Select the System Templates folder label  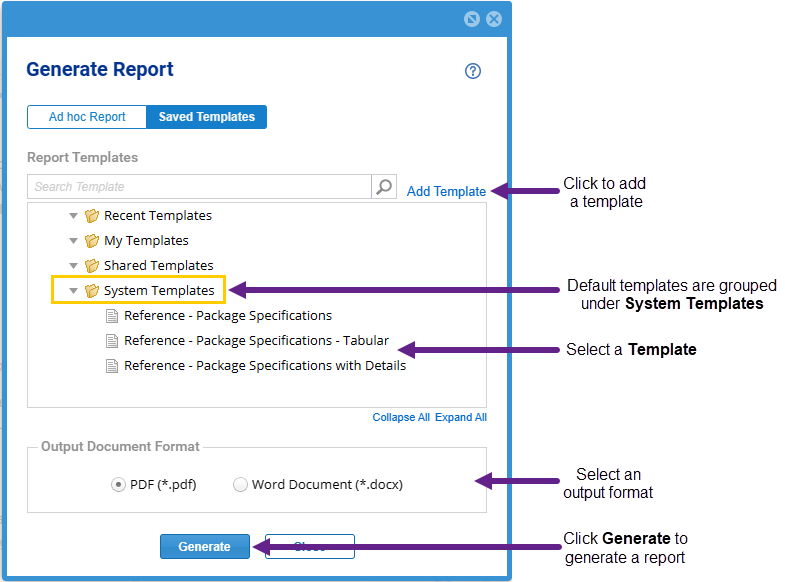[159, 291]
